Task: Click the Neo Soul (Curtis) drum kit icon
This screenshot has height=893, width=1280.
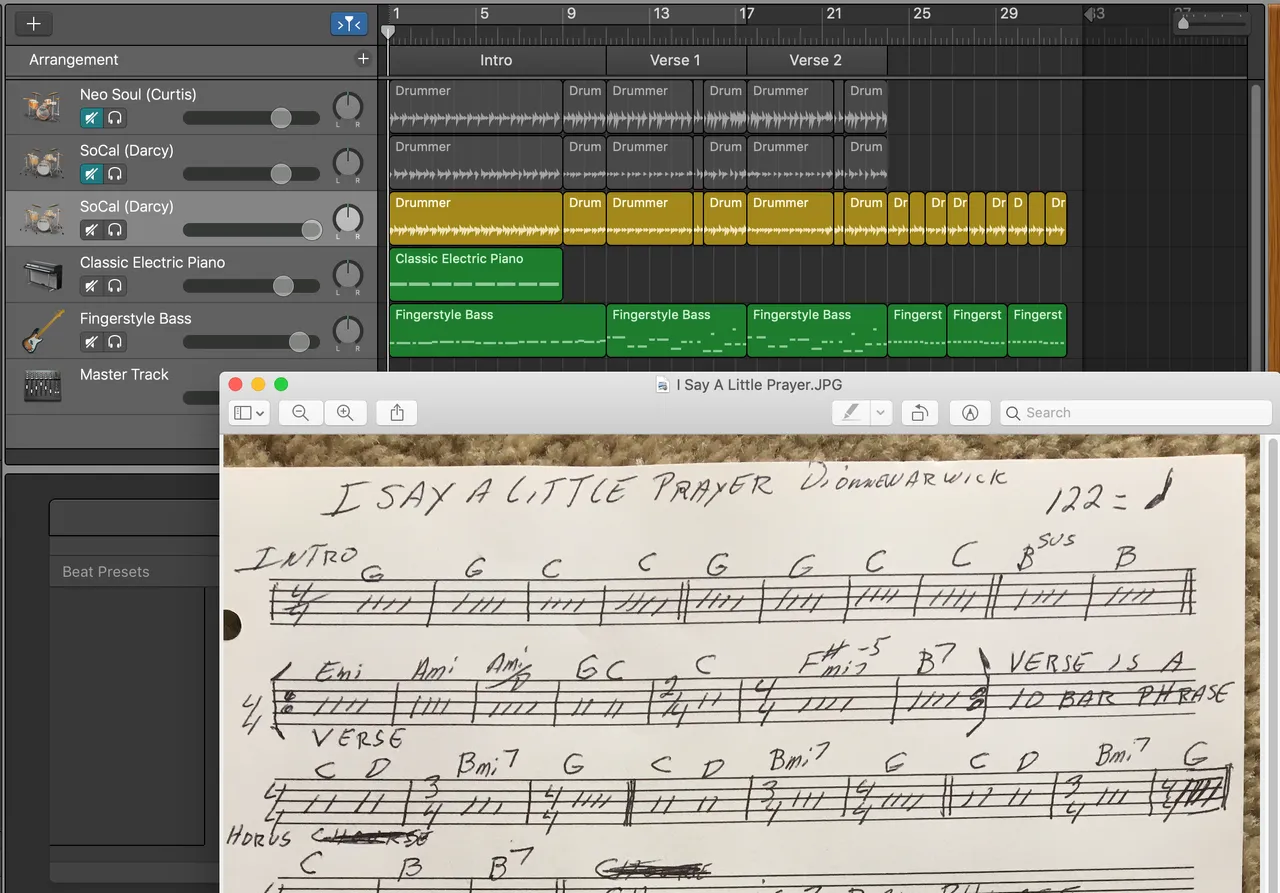Action: point(42,107)
